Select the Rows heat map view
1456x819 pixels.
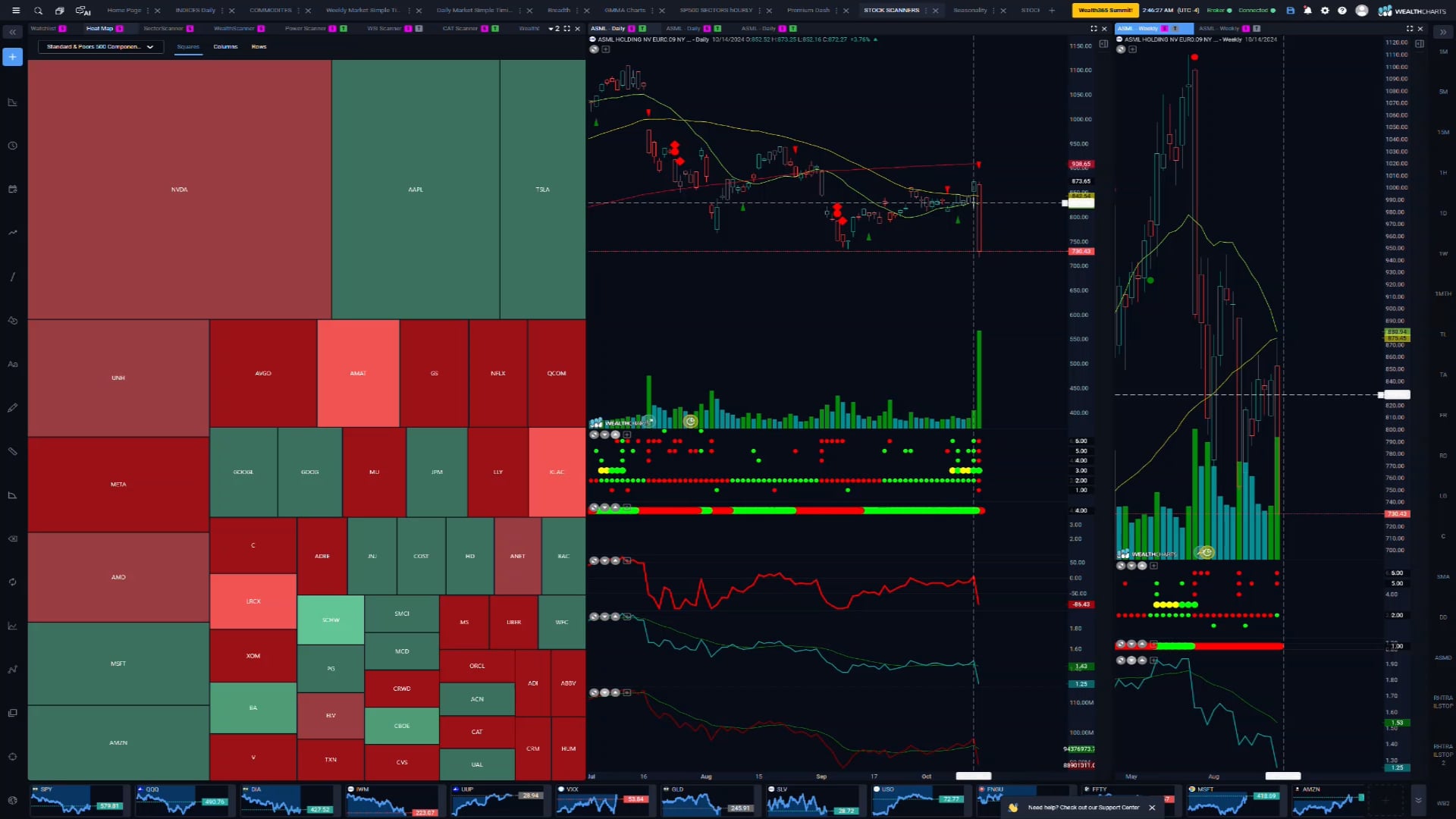click(259, 47)
